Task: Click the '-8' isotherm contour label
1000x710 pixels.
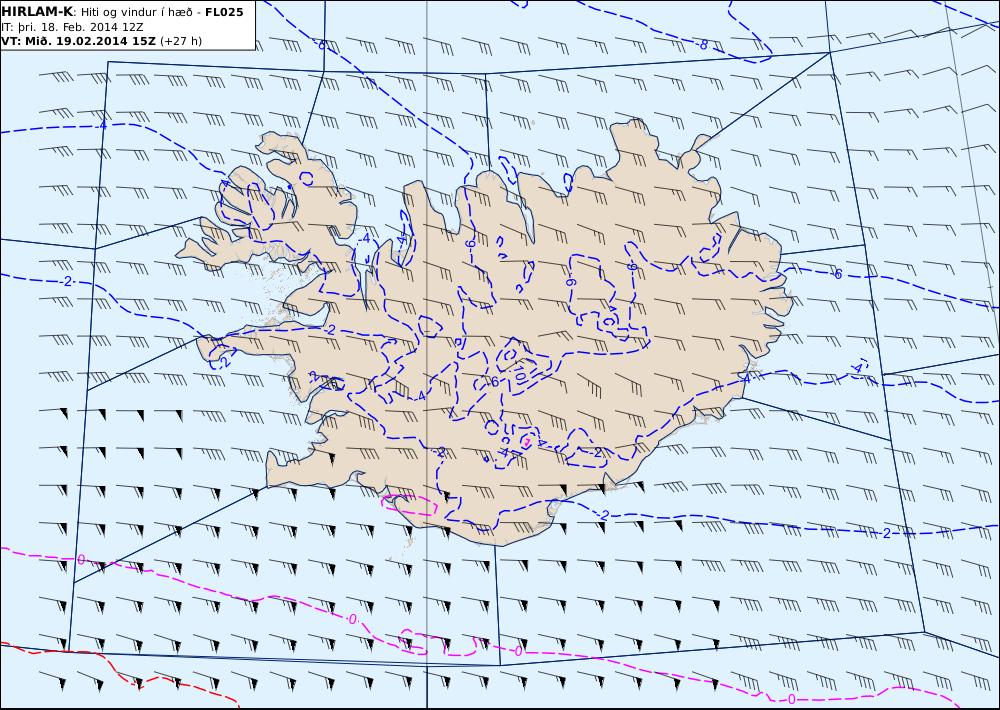Action: [702, 45]
